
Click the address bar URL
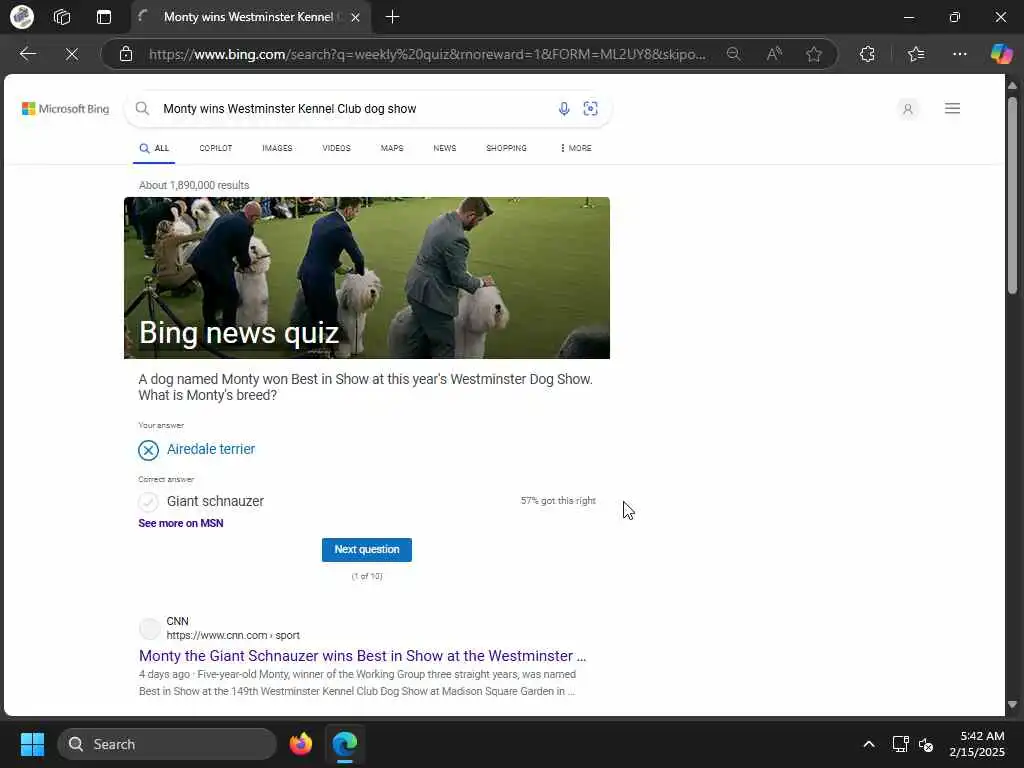tap(427, 54)
